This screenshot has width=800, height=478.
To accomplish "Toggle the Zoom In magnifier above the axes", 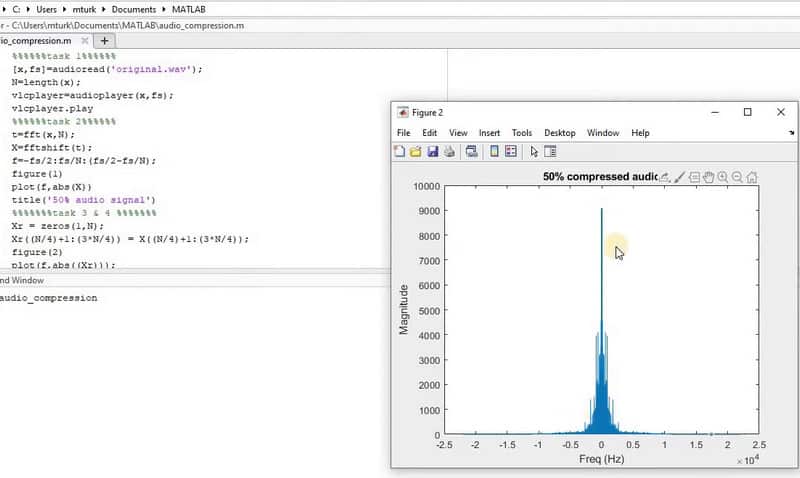I will click(x=722, y=177).
